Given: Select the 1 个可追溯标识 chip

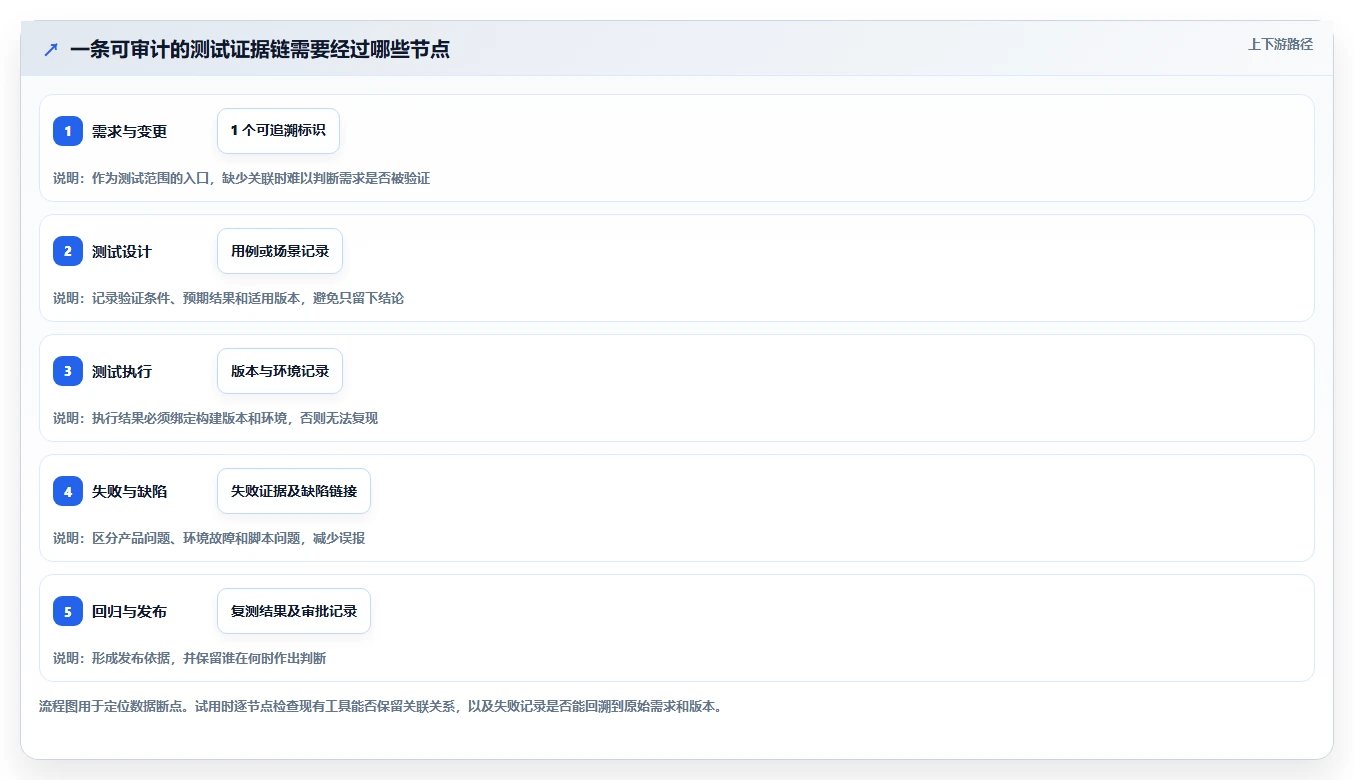Looking at the screenshot, I should pos(278,131).
